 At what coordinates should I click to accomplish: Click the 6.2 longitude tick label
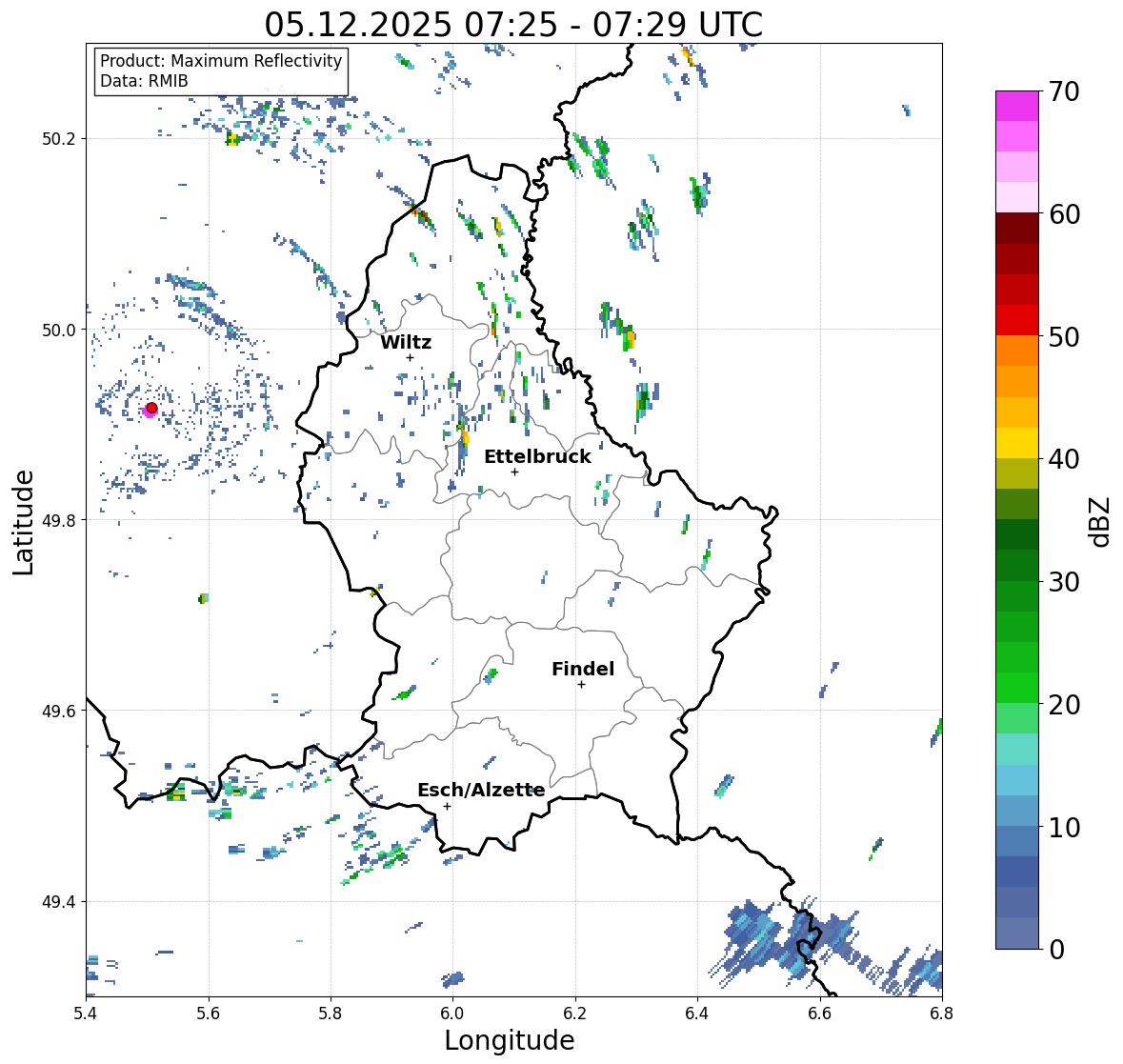tap(575, 1014)
